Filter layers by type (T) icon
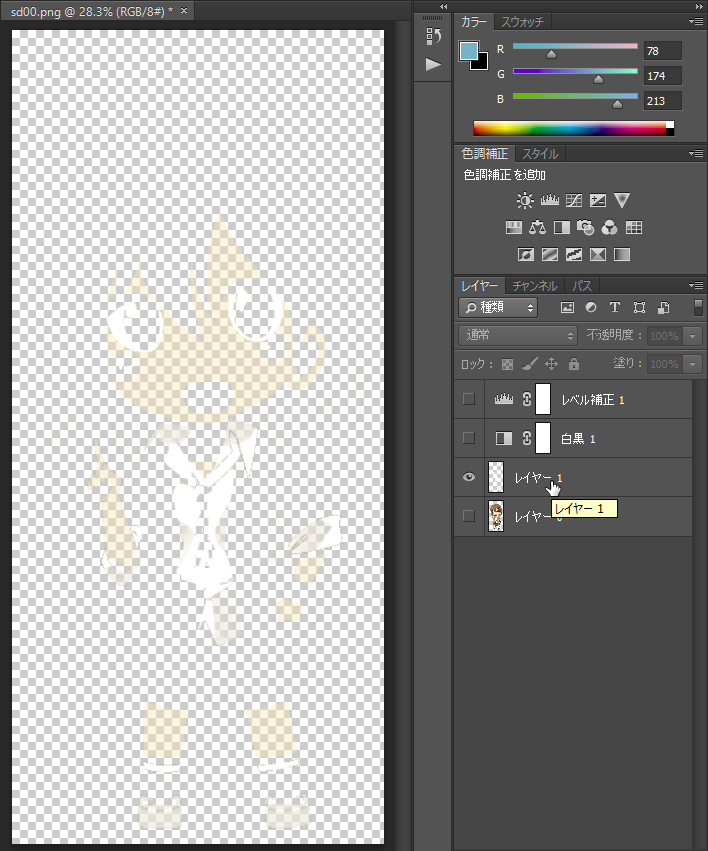 [x=614, y=308]
